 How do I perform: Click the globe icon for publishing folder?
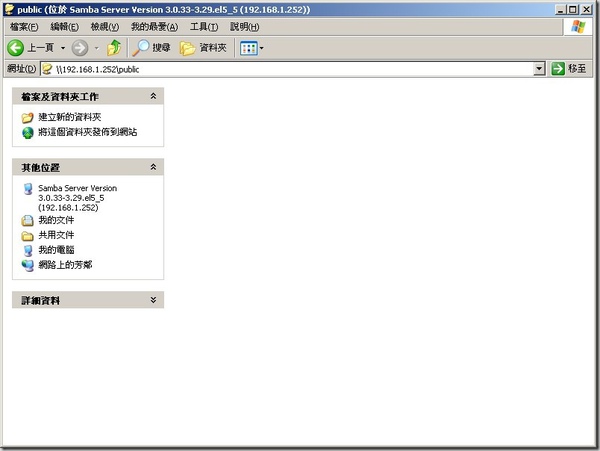(x=28, y=133)
